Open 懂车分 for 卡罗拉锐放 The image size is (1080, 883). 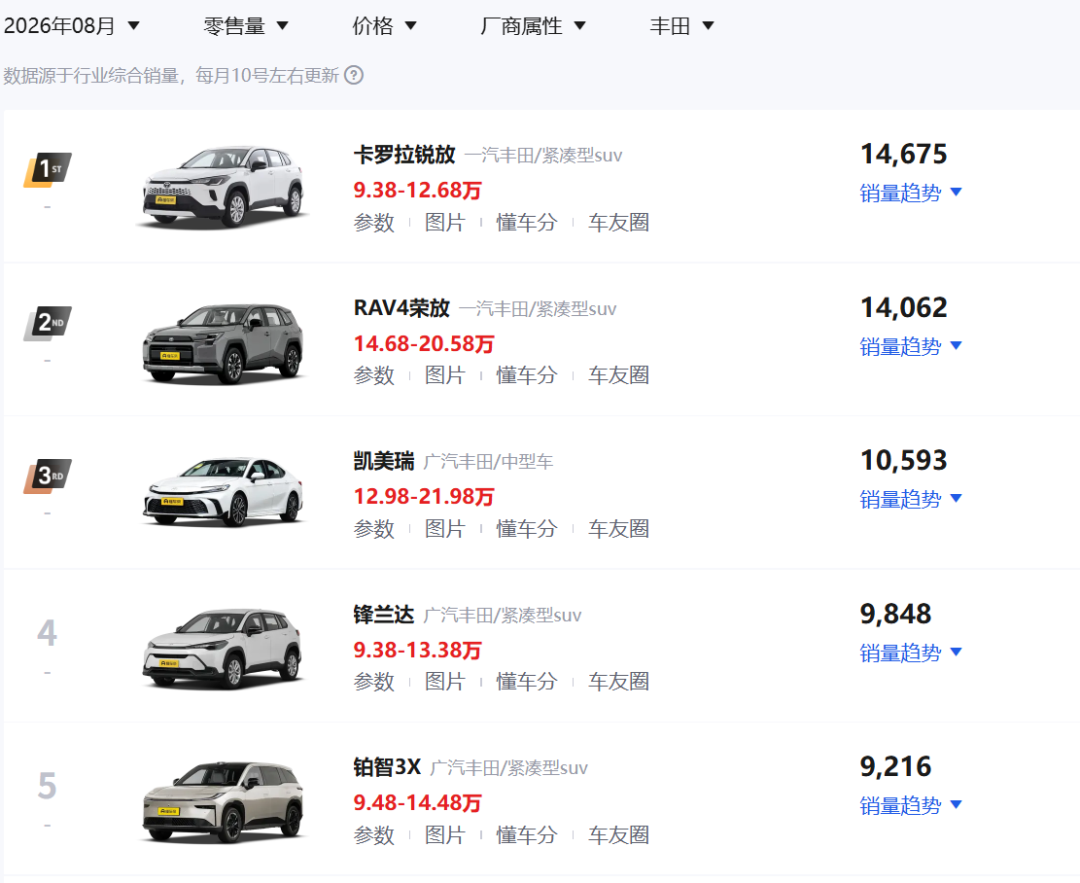[526, 222]
